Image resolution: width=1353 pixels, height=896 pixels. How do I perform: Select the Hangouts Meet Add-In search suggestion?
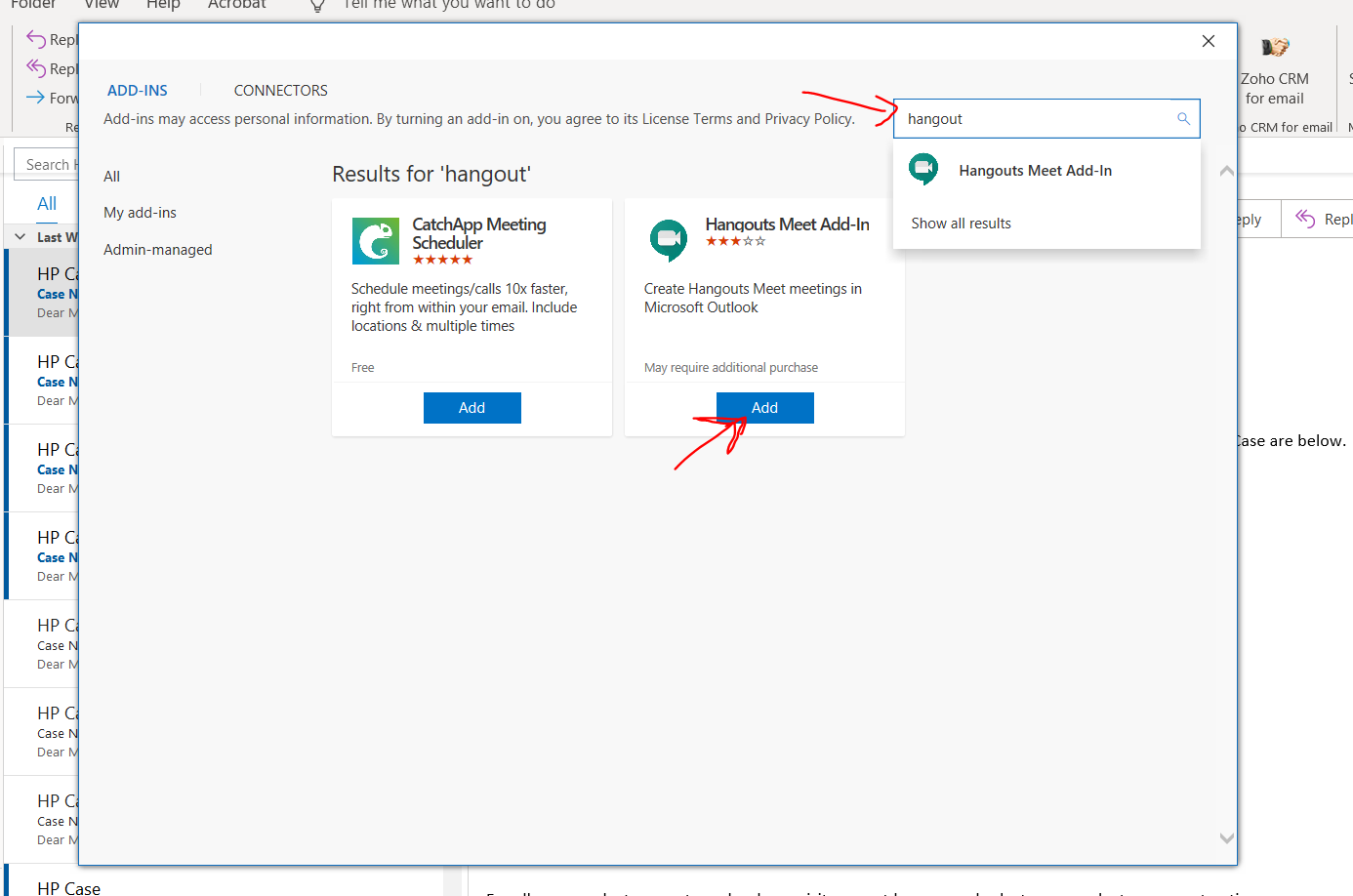point(1046,171)
